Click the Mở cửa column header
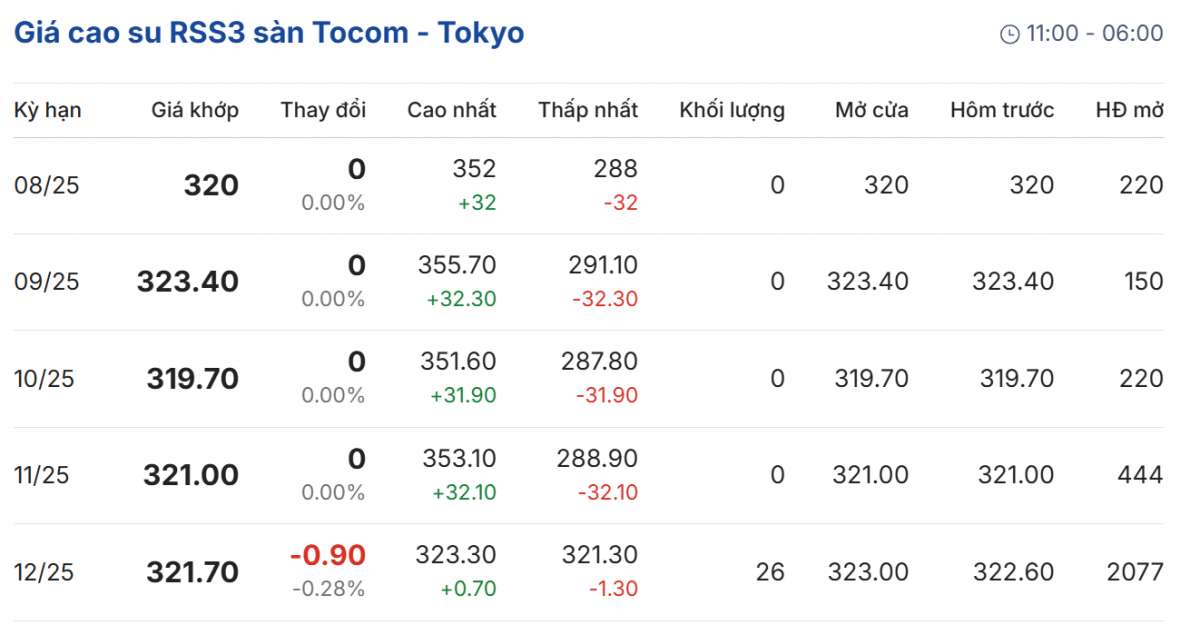 point(872,110)
